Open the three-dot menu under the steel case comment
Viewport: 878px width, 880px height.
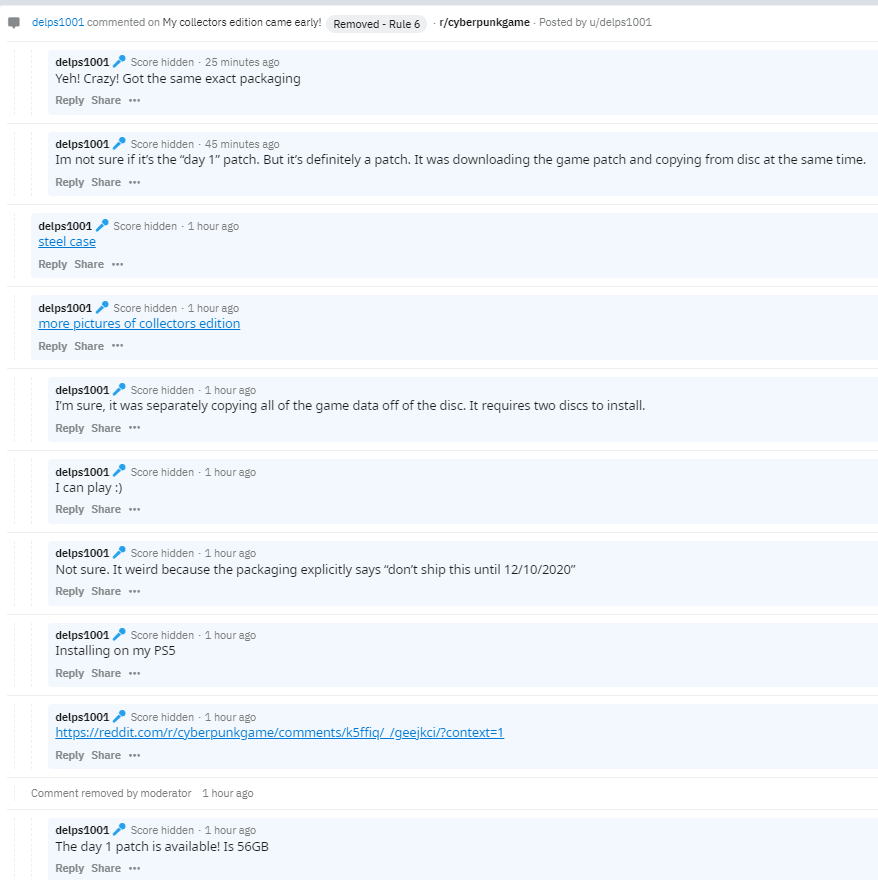coord(117,264)
